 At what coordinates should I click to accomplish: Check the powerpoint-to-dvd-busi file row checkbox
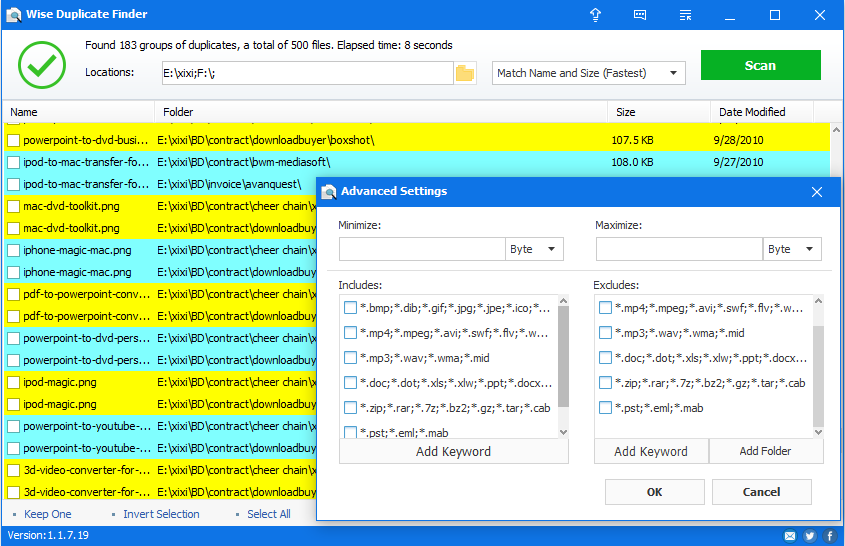13,140
